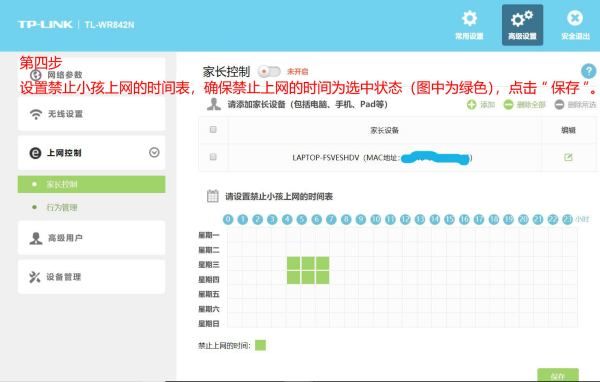The image size is (600, 382).
Task: Open the 常用设置 common settings icon
Action: pyautogui.click(x=469, y=18)
